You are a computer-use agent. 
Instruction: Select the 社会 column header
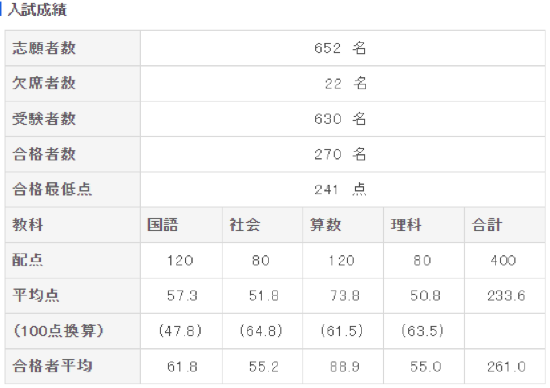[244, 225]
